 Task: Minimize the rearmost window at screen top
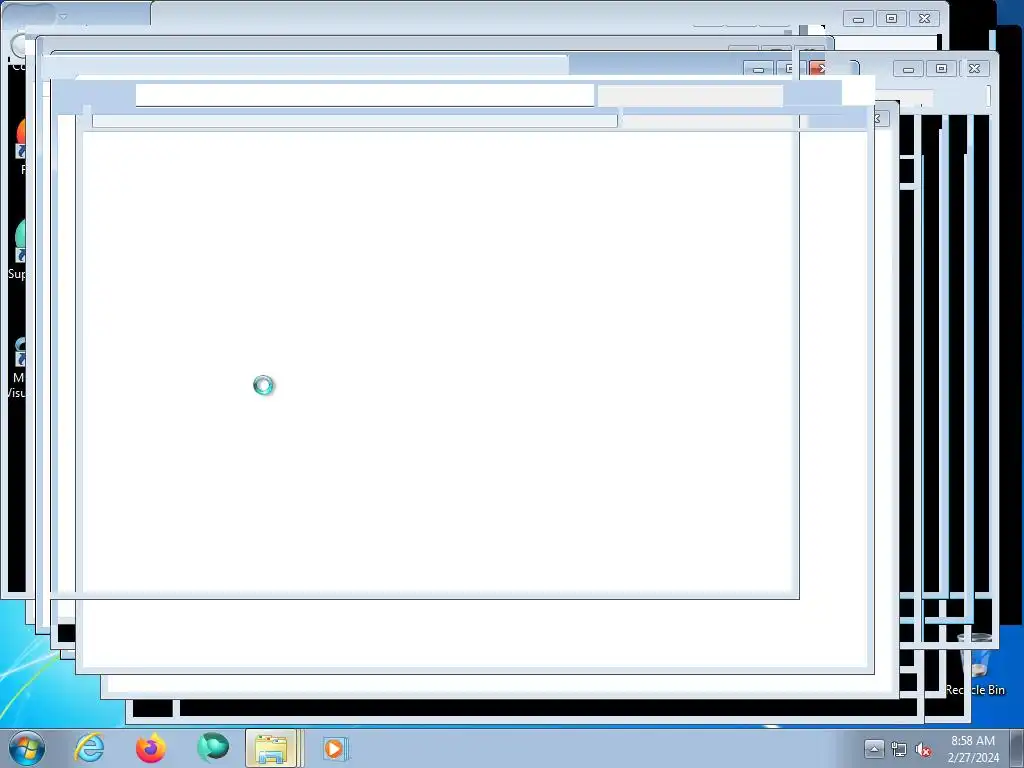859,18
